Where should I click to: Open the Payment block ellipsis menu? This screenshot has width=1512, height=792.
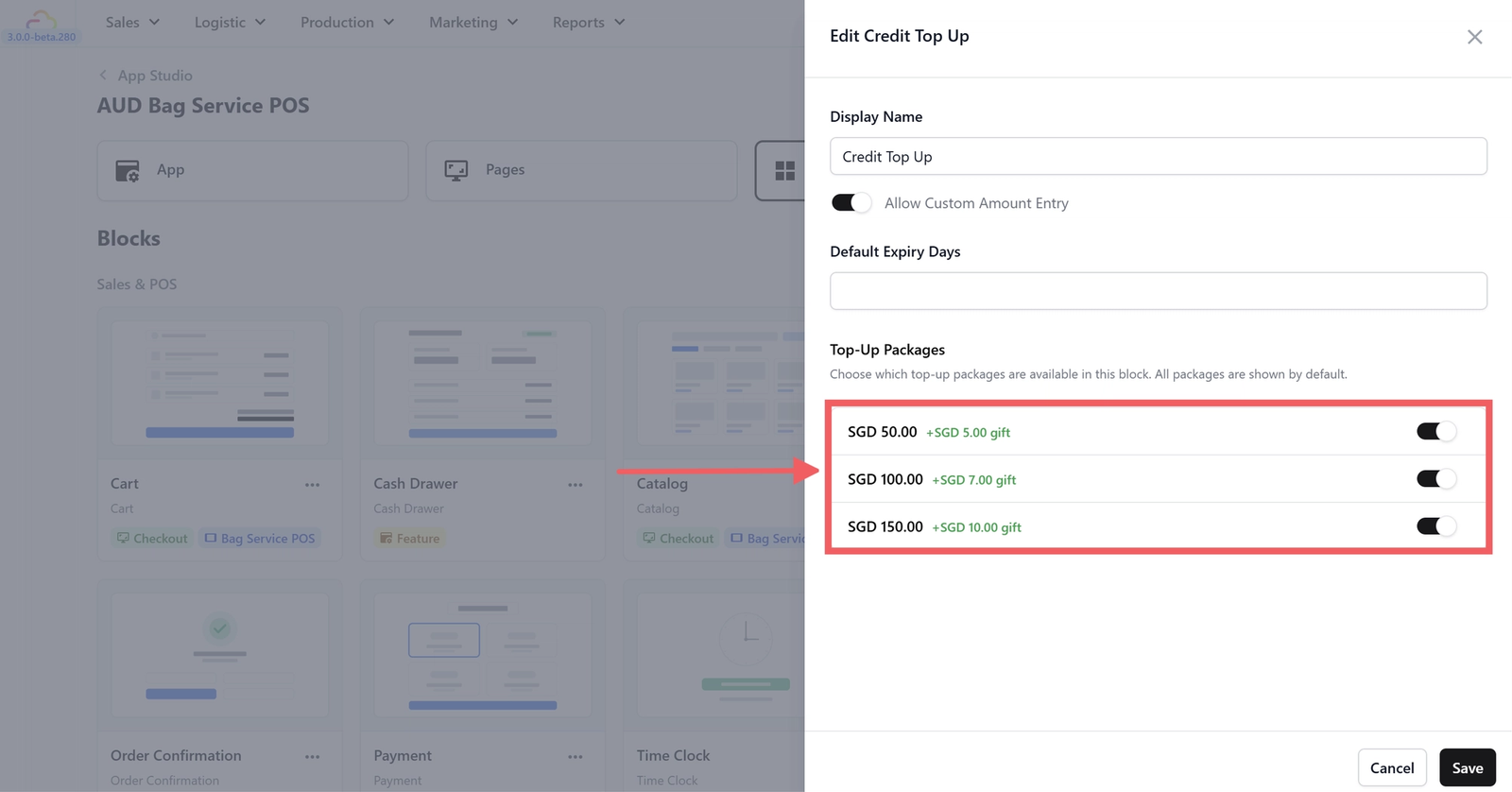click(x=576, y=757)
